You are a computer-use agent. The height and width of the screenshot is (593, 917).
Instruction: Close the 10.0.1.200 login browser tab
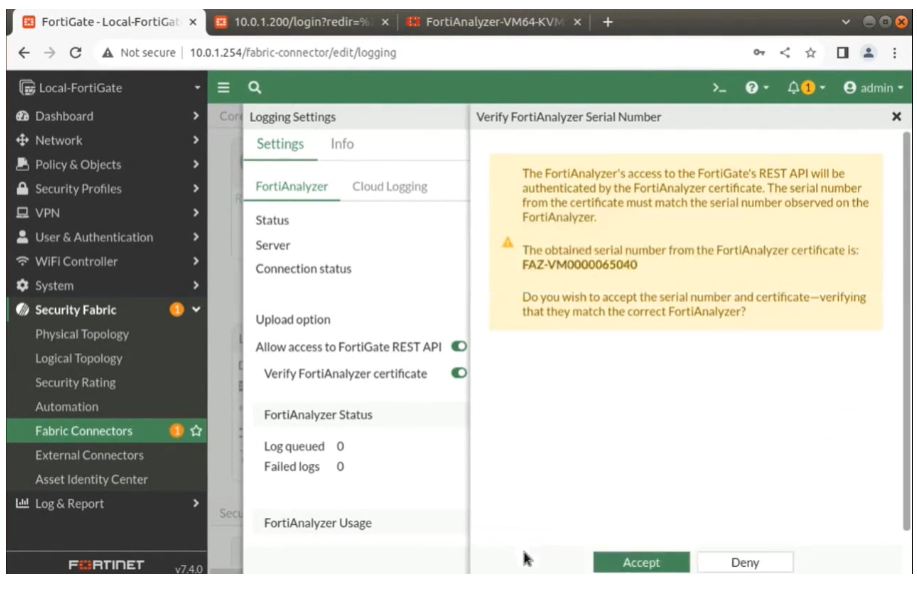[x=385, y=22]
